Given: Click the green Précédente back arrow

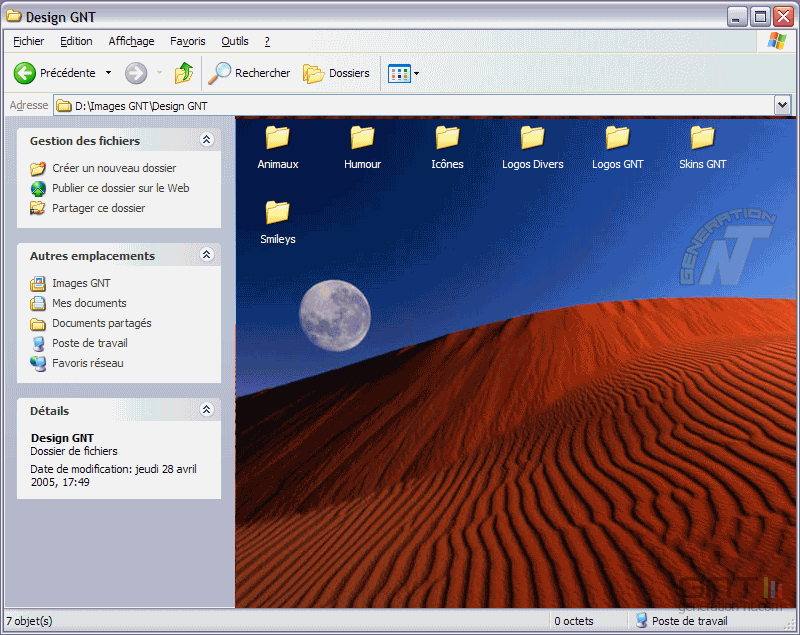Looking at the screenshot, I should (x=25, y=73).
